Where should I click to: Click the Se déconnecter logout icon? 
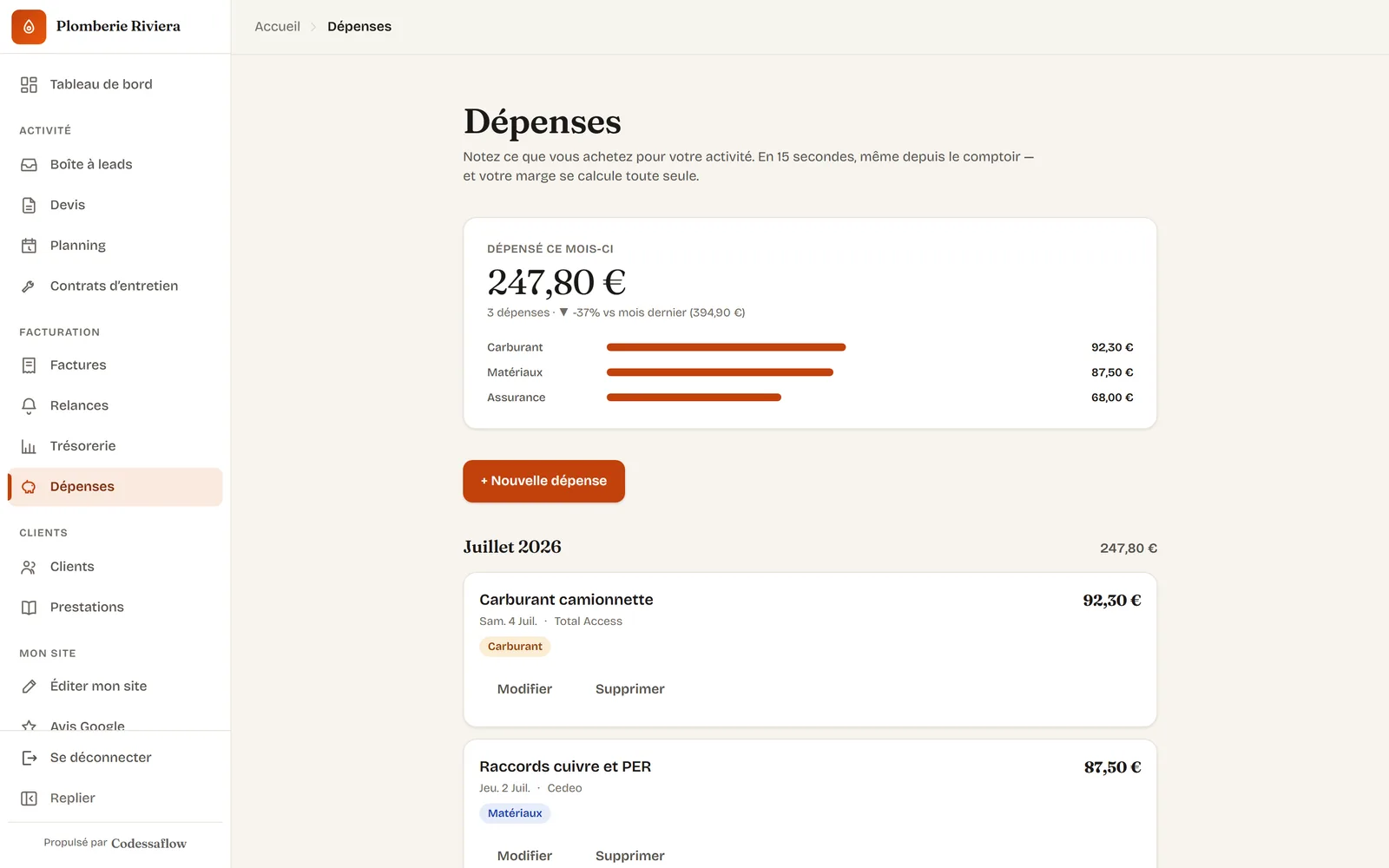(29, 758)
